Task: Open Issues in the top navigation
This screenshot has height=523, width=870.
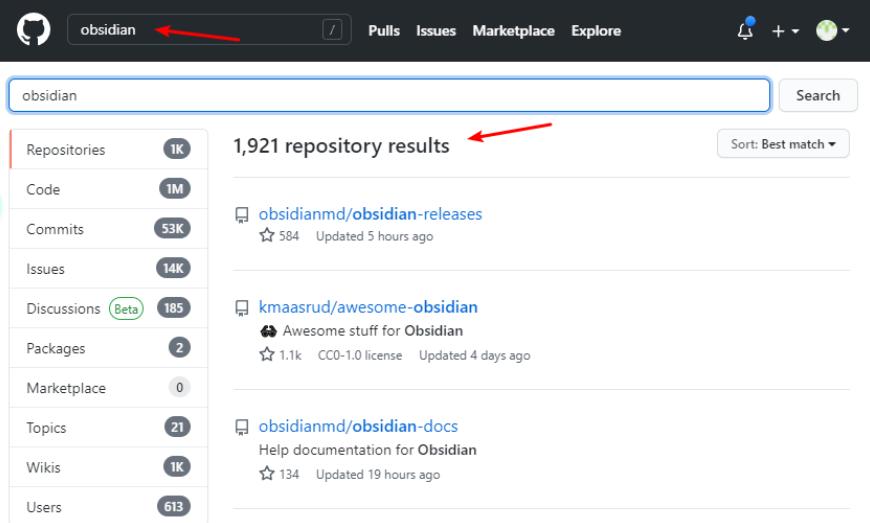Action: pos(436,31)
